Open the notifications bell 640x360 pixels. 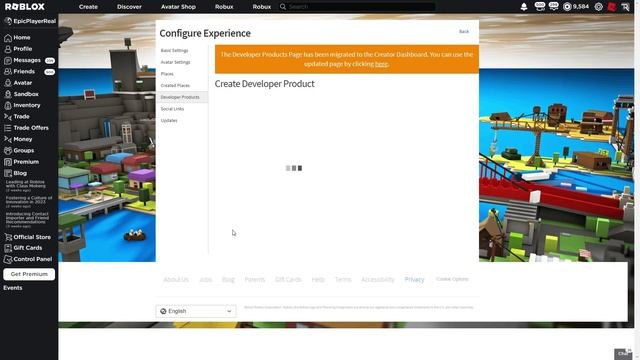pos(524,7)
